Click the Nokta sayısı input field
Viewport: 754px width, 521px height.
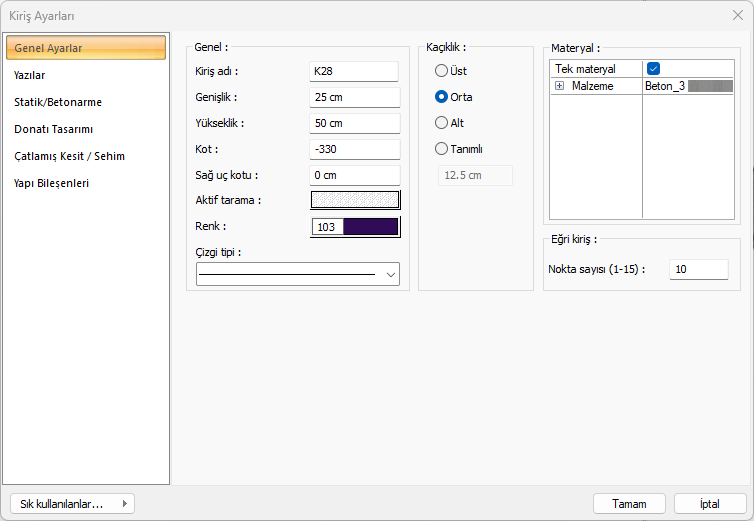tap(698, 269)
